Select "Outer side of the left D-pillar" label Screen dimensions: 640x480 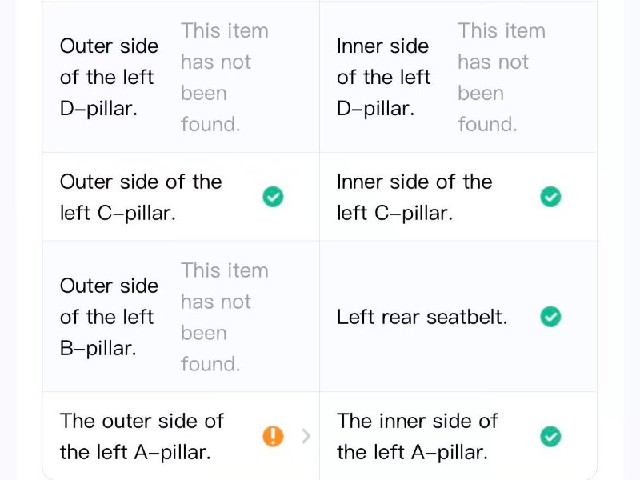pos(109,77)
